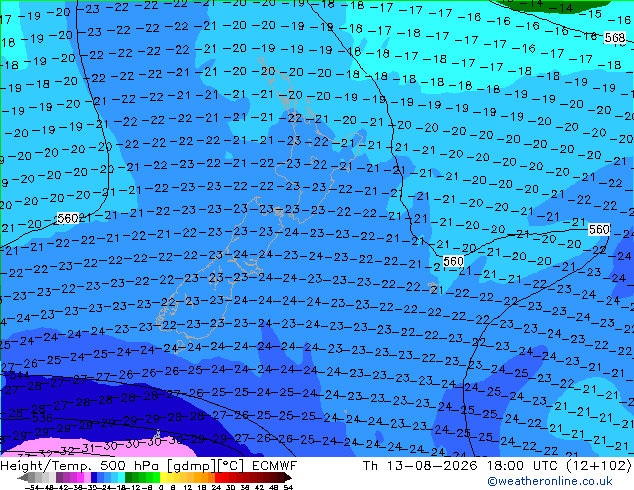634x490 pixels.
Task: Pick the bright red legend swatch
Action: pyautogui.click(x=218, y=477)
